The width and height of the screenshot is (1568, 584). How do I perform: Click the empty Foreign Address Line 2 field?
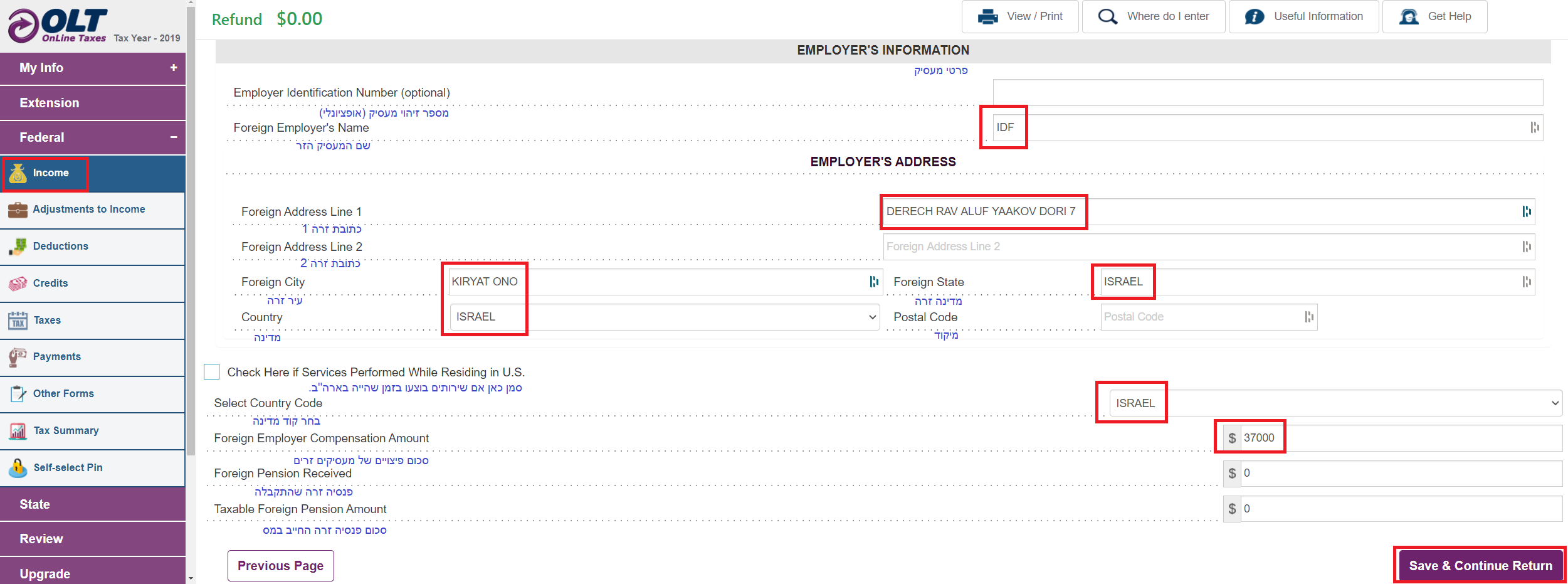pyautogui.click(x=1209, y=247)
